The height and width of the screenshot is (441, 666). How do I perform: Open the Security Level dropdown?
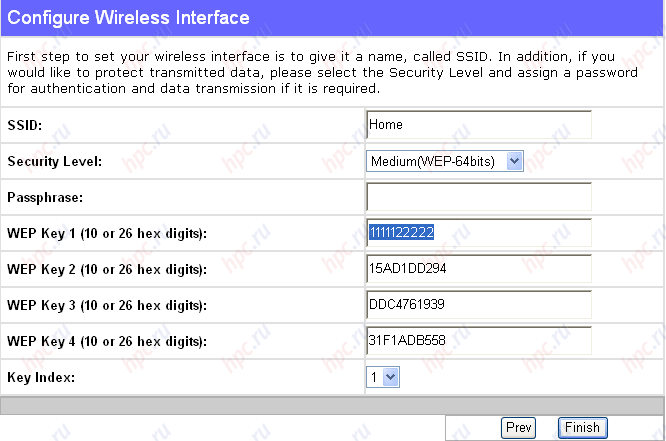tap(445, 161)
